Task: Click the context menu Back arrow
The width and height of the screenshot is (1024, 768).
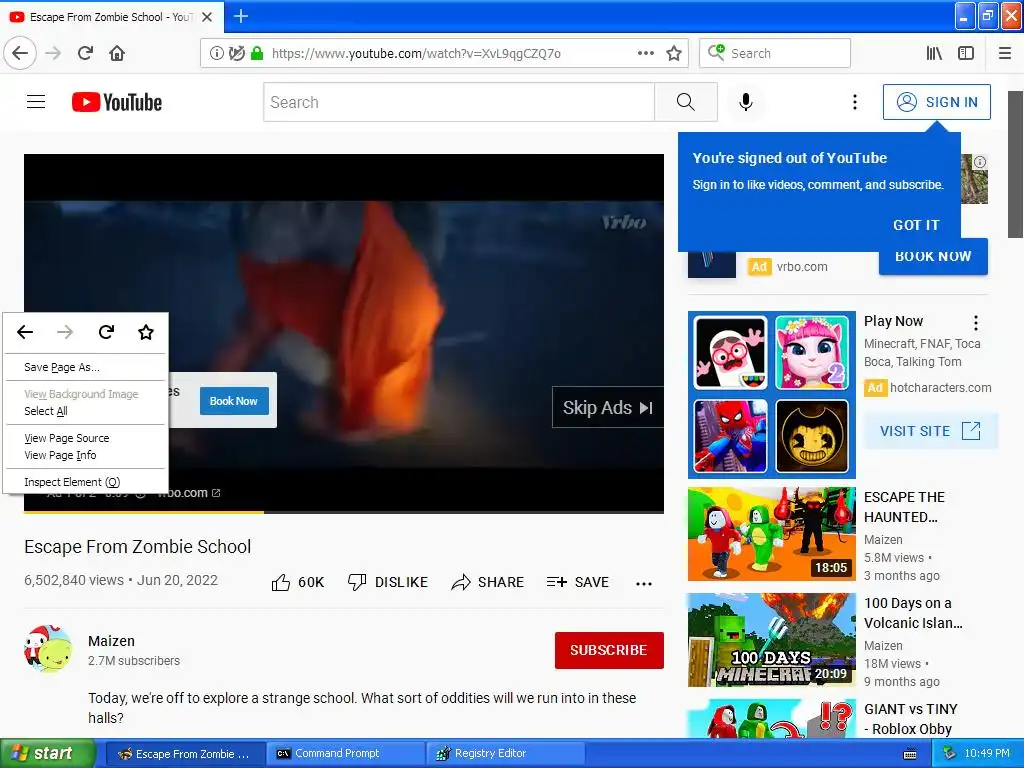Action: pos(25,332)
